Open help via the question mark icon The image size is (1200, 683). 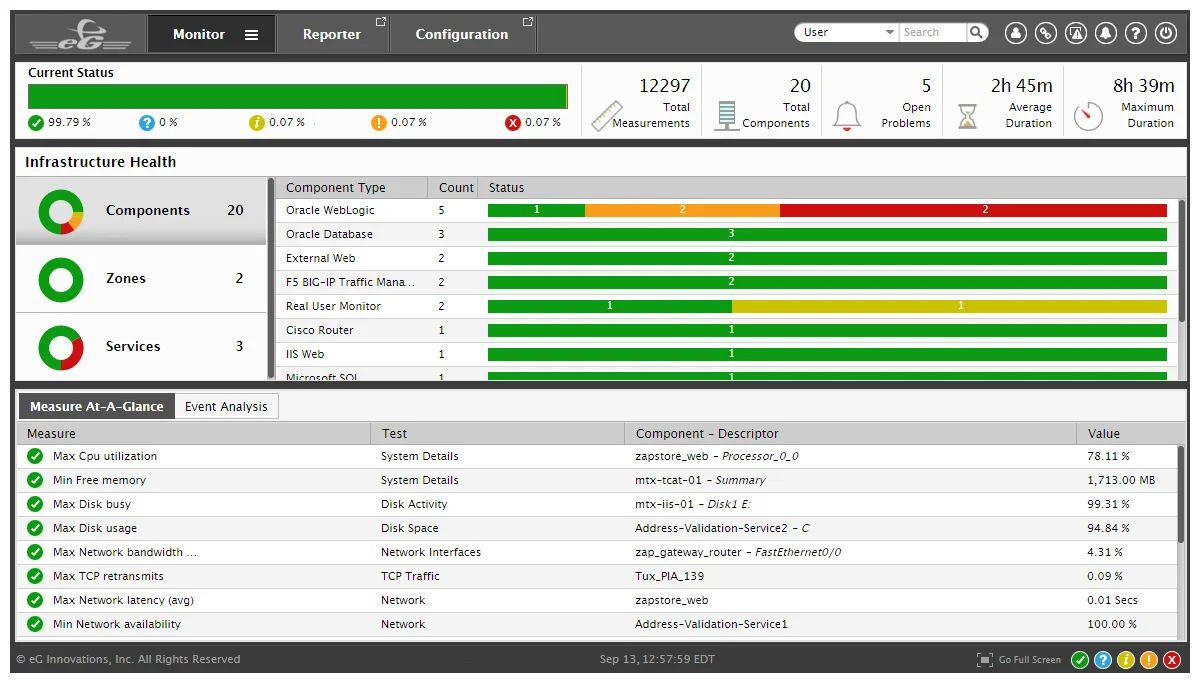(1136, 33)
